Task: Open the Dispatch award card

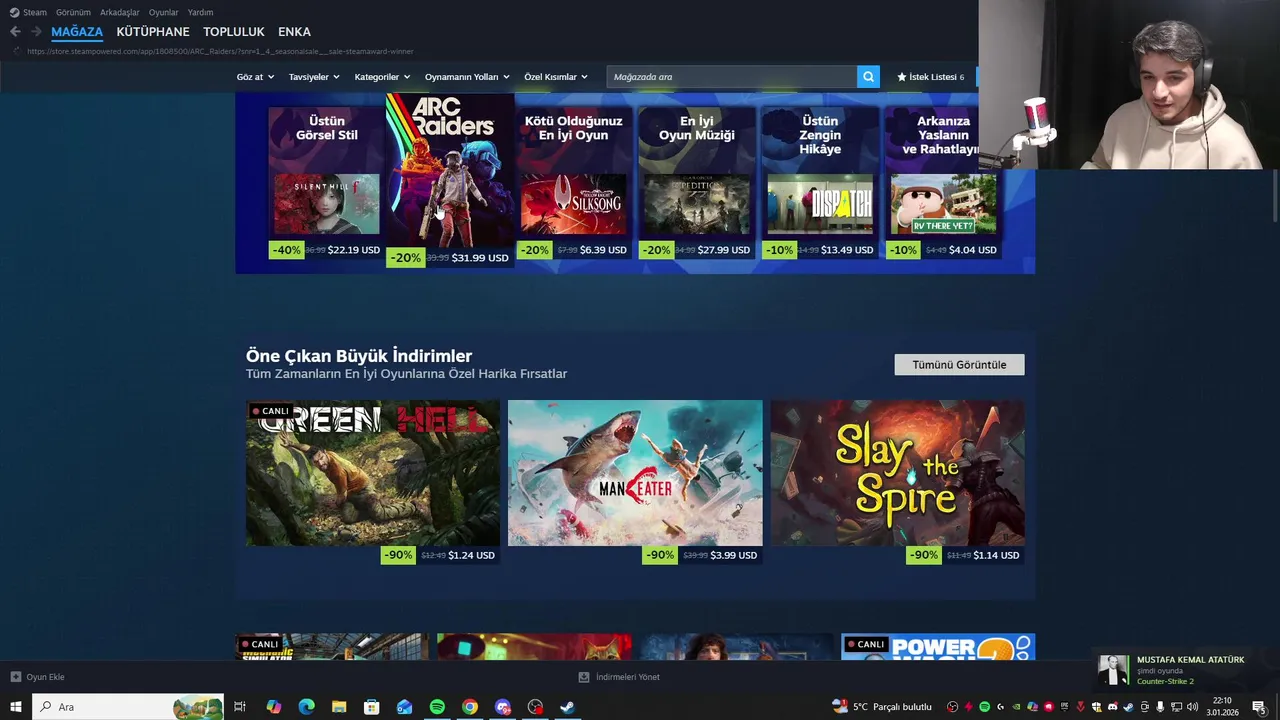Action: pyautogui.click(x=820, y=183)
